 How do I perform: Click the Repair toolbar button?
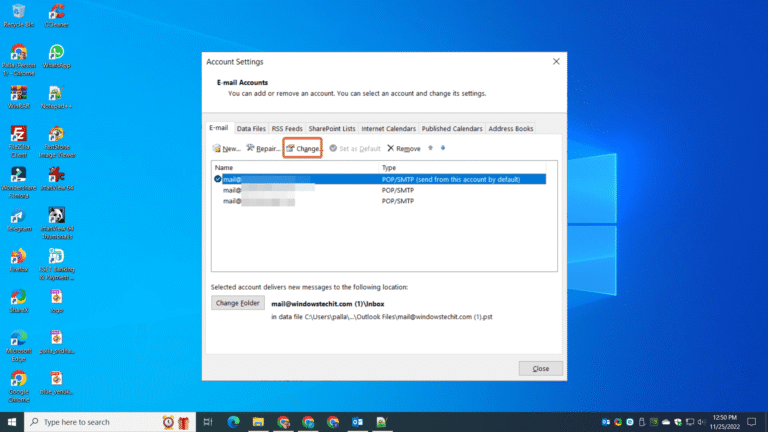263,148
